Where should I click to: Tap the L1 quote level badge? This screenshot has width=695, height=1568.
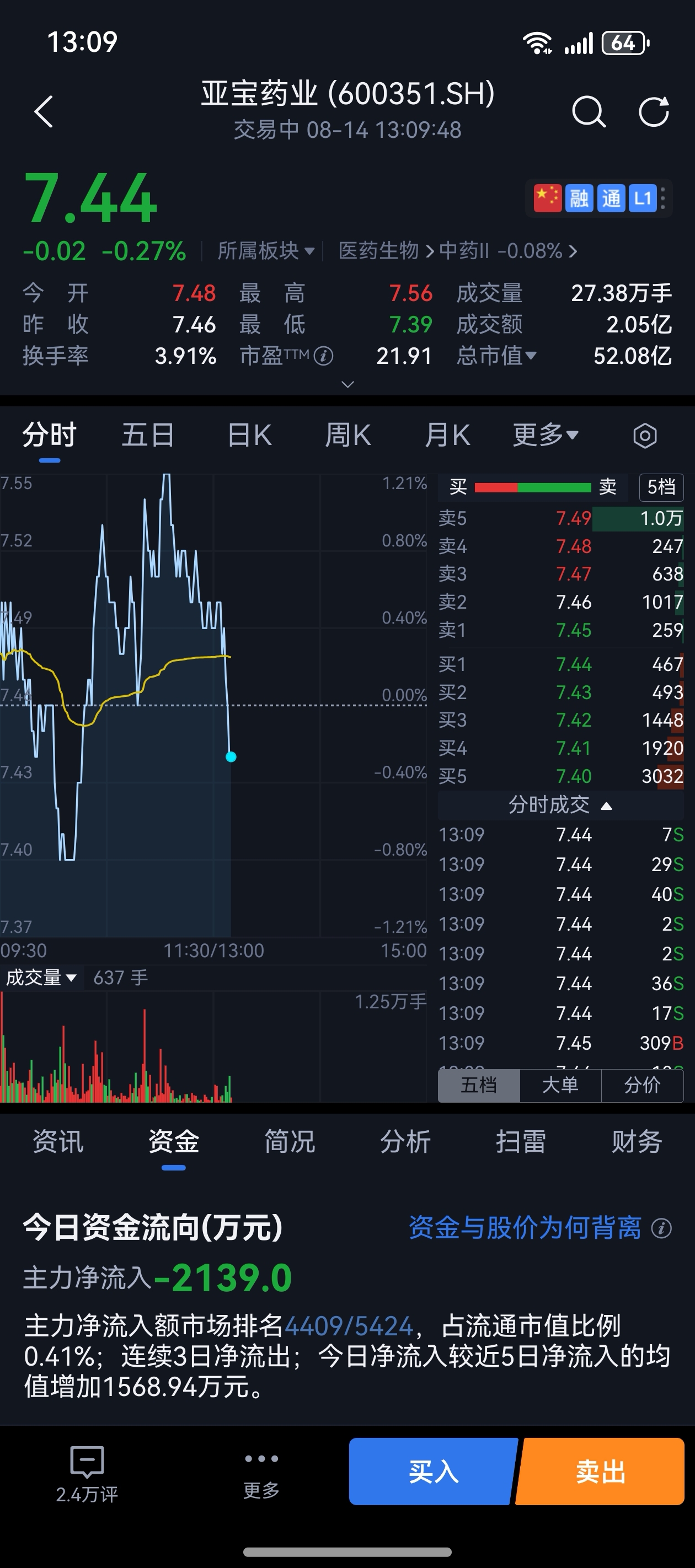coord(642,198)
